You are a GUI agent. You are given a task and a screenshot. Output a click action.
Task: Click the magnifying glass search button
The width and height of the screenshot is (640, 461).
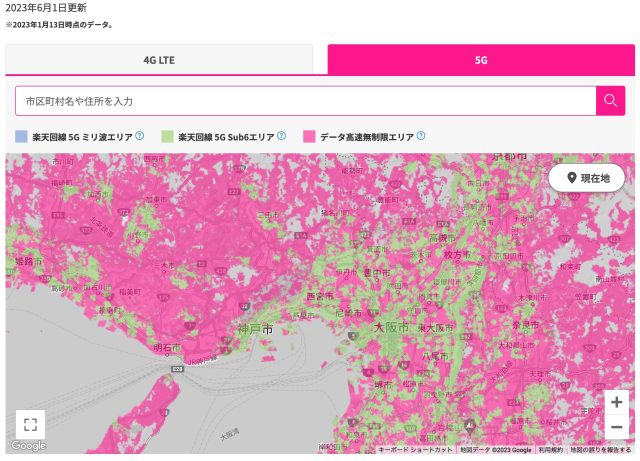[610, 101]
